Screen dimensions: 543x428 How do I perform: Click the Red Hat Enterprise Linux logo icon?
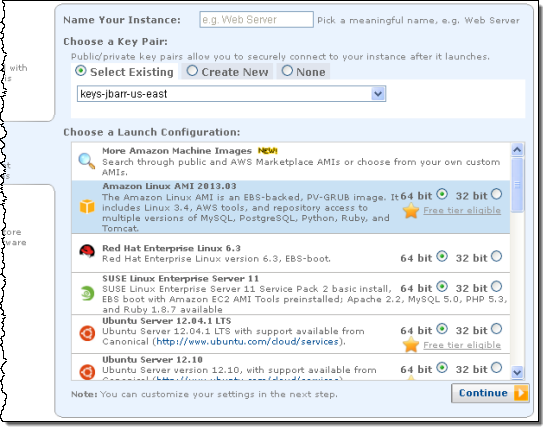coord(87,251)
